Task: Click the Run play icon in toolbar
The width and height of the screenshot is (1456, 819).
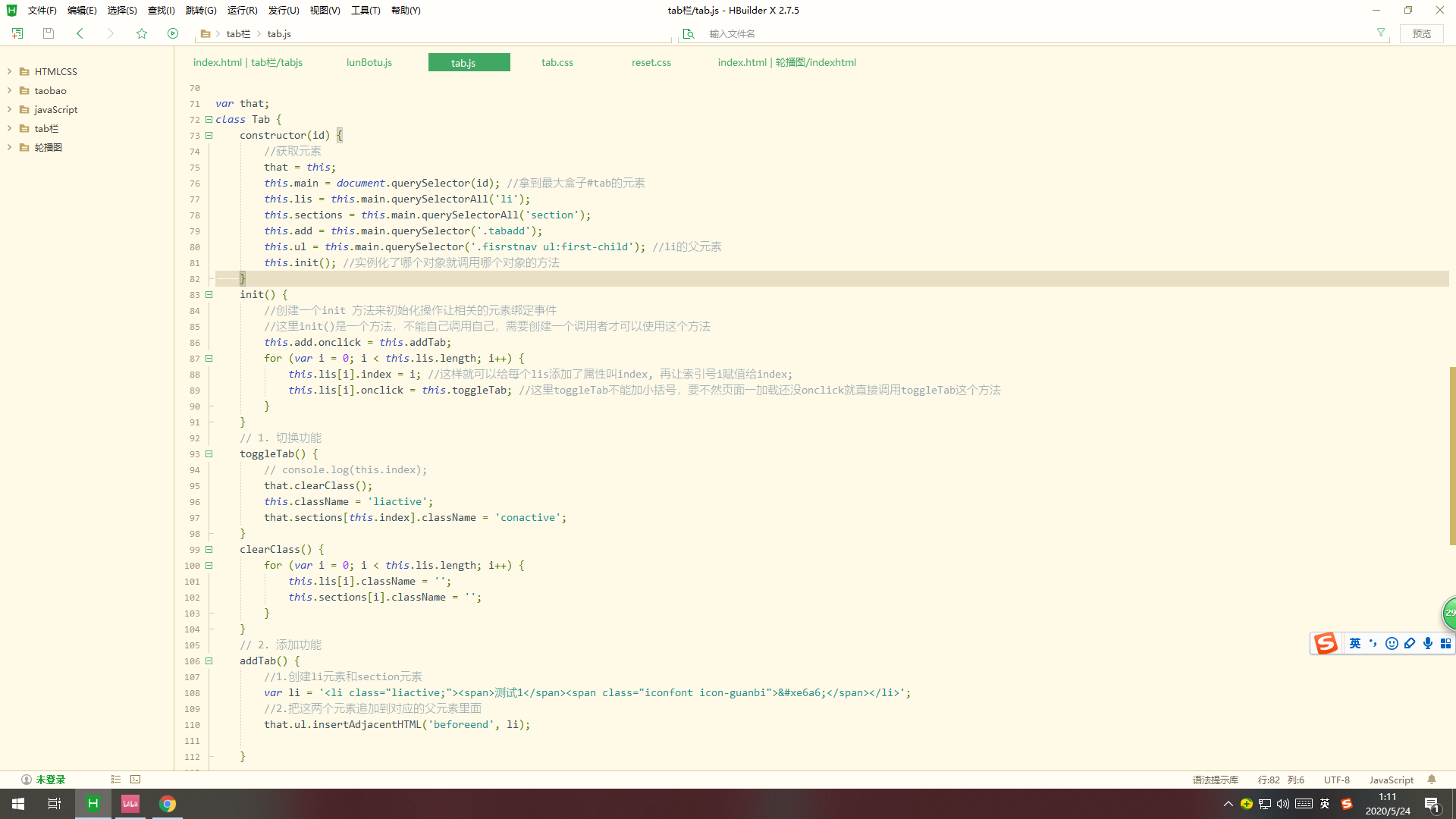Action: 173,33
